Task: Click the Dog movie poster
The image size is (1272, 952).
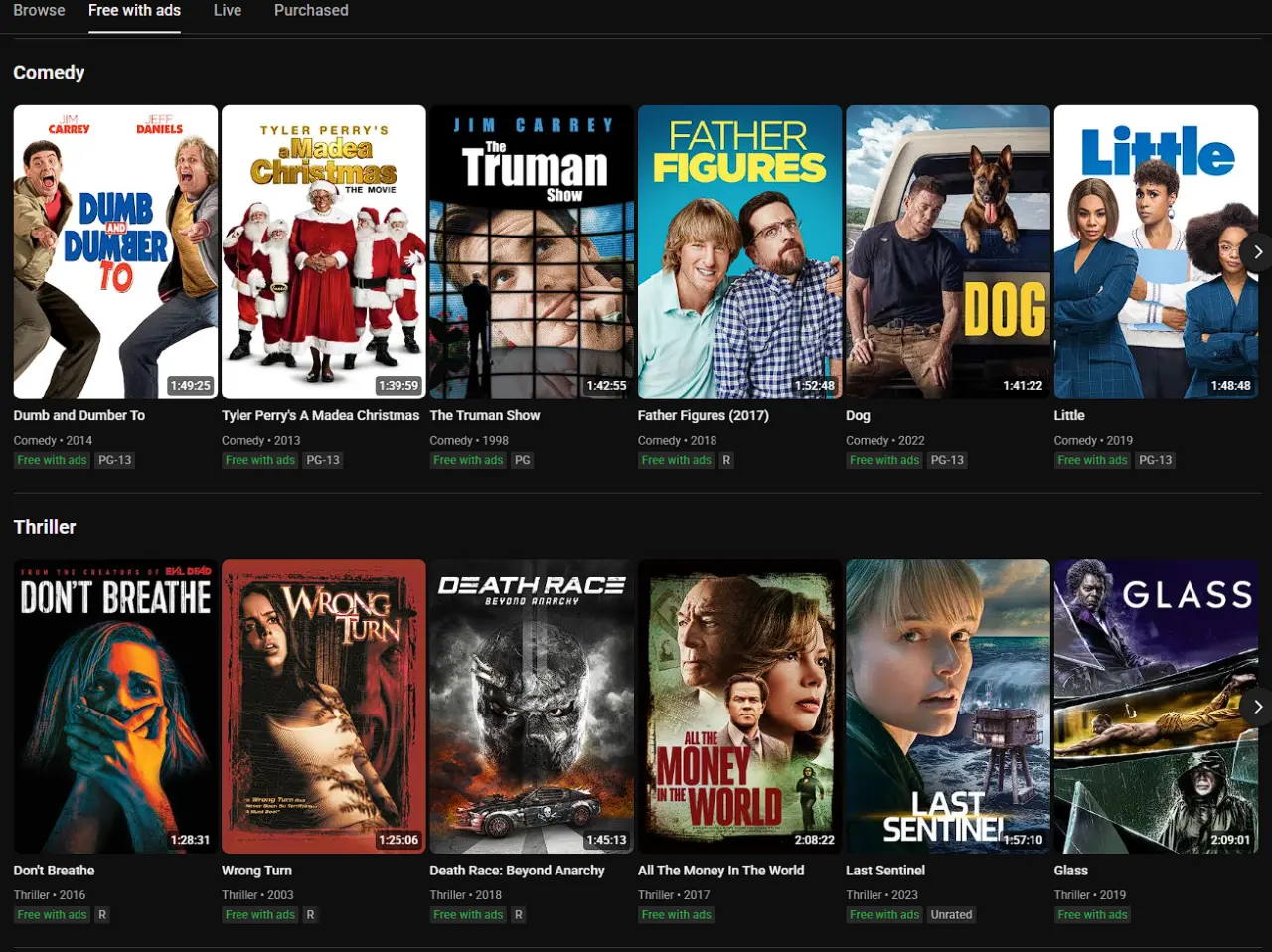Action: [x=948, y=252]
